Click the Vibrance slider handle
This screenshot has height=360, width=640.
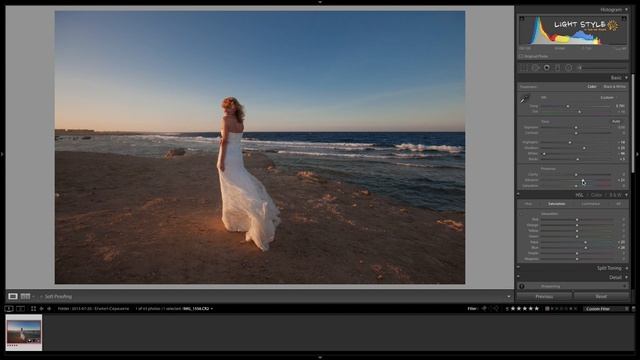[583, 180]
